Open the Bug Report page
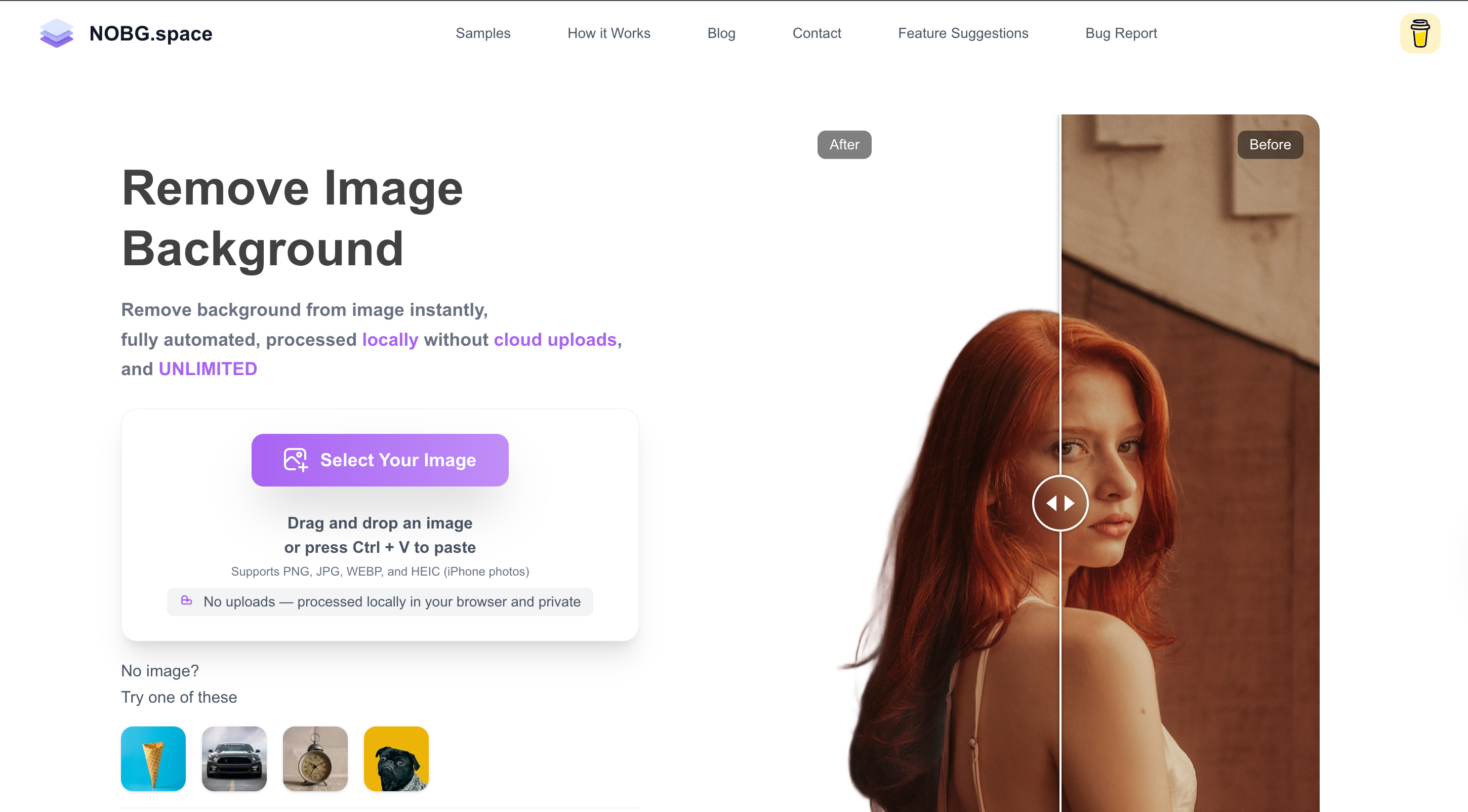The height and width of the screenshot is (812, 1468). tap(1121, 33)
